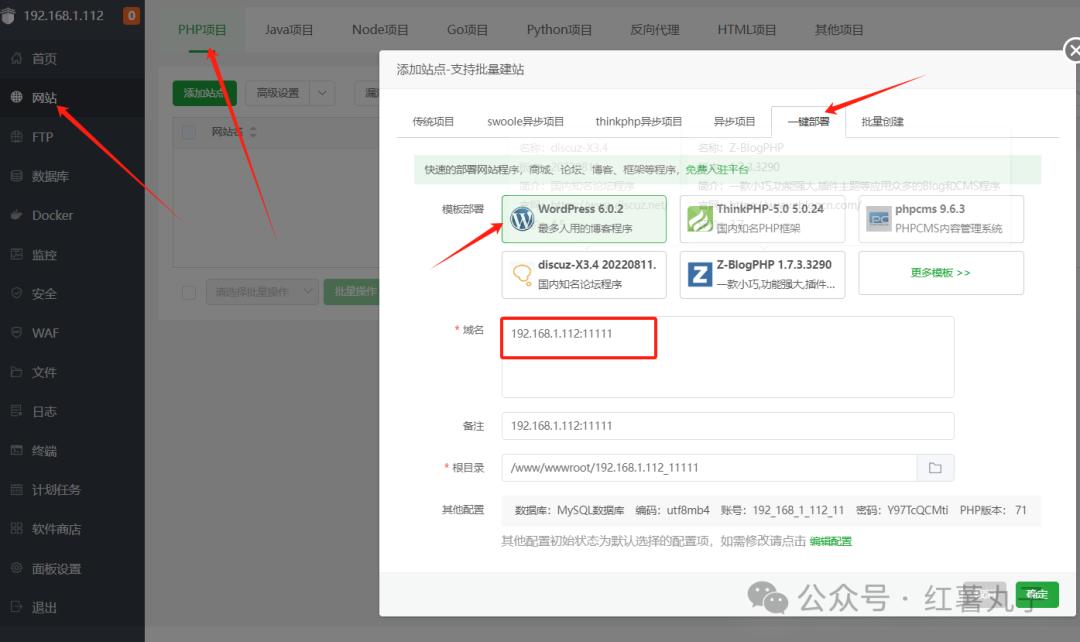Screen dimensions: 1080x642
Task: Confirm with the green 确定 button
Action: 1037,594
